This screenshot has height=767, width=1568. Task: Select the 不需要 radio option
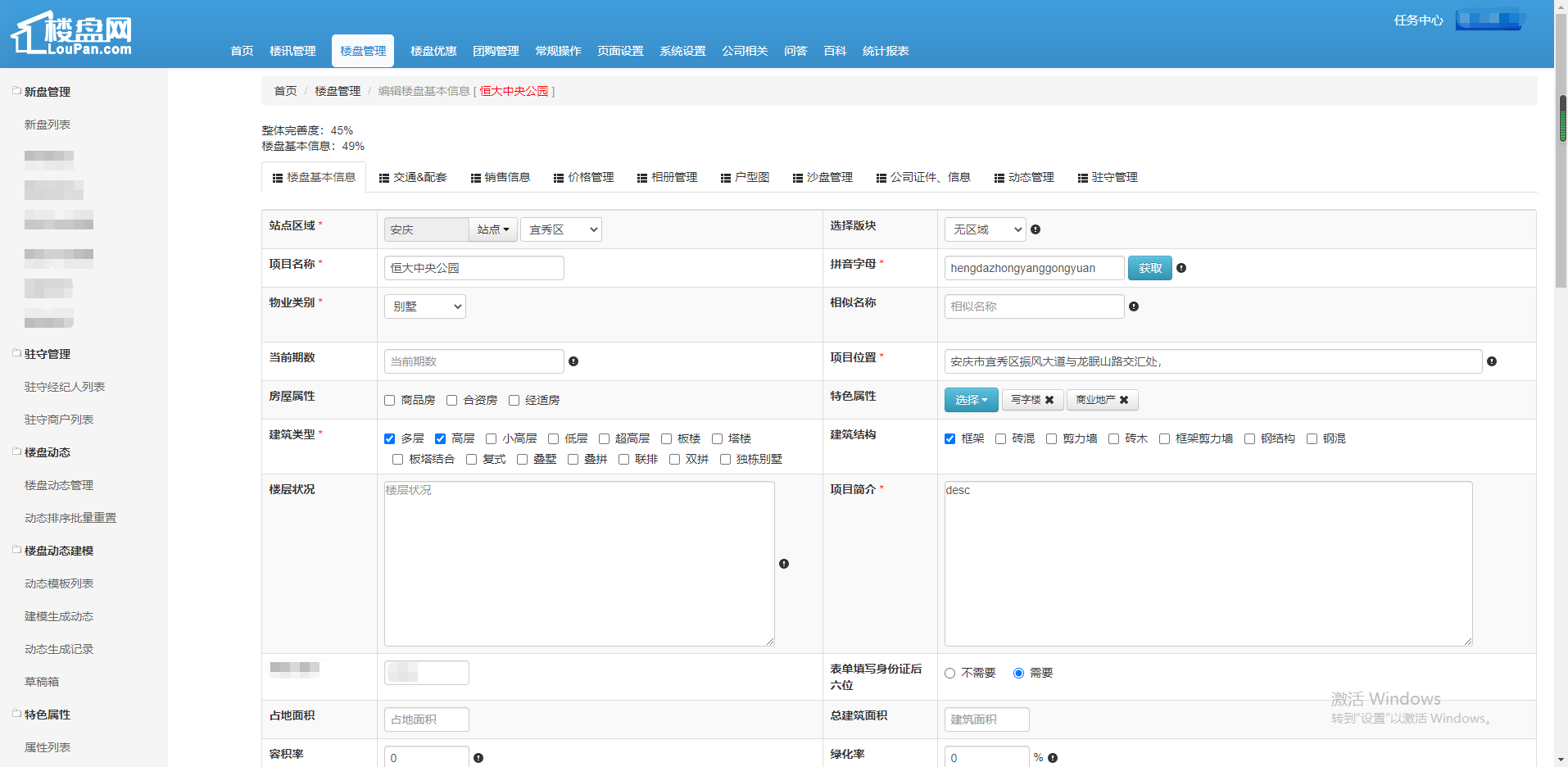pyautogui.click(x=950, y=674)
